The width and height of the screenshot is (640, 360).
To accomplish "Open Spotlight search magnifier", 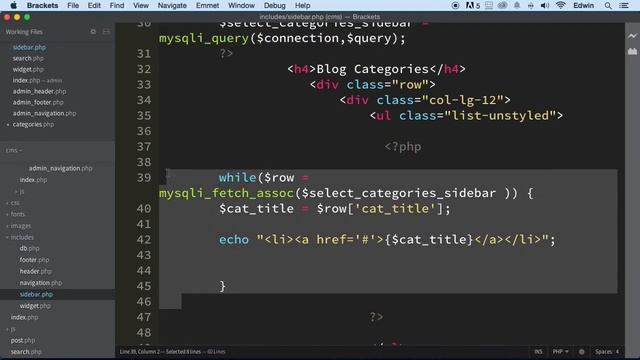I will [x=608, y=6].
